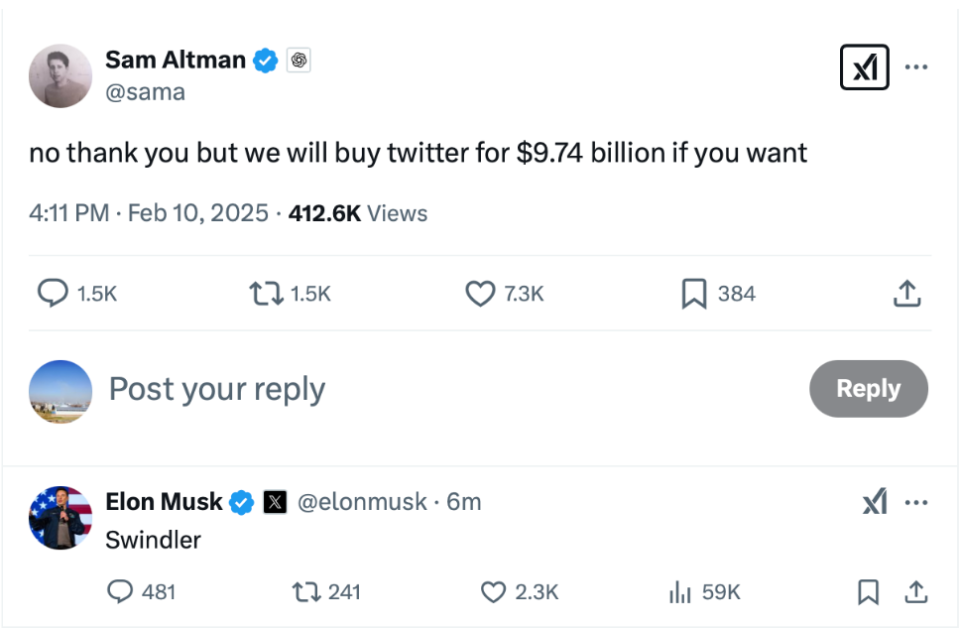Bookmark Elon Musk's reply
Screen dimensions: 960x629
(x=868, y=592)
